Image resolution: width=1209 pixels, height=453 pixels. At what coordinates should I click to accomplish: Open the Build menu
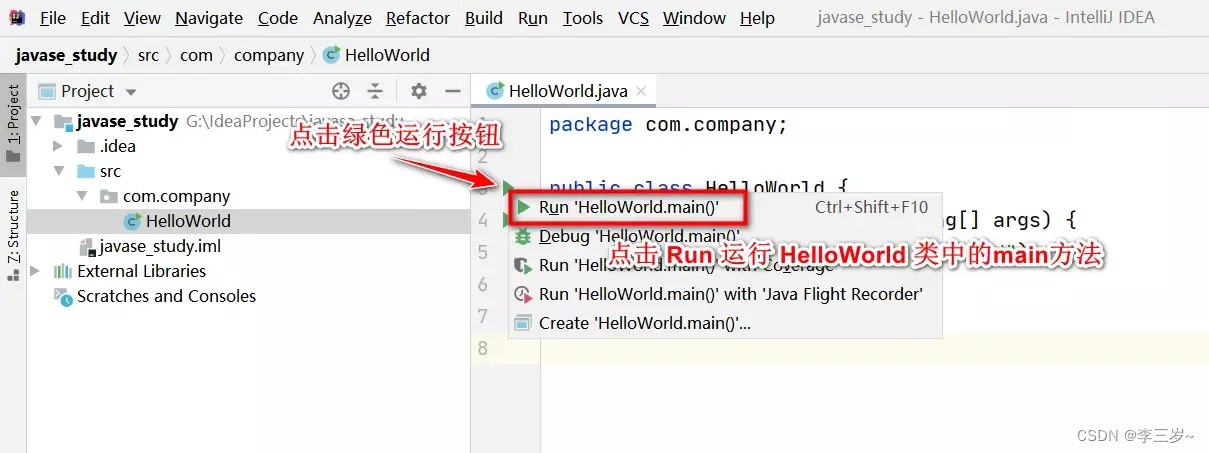click(x=484, y=18)
